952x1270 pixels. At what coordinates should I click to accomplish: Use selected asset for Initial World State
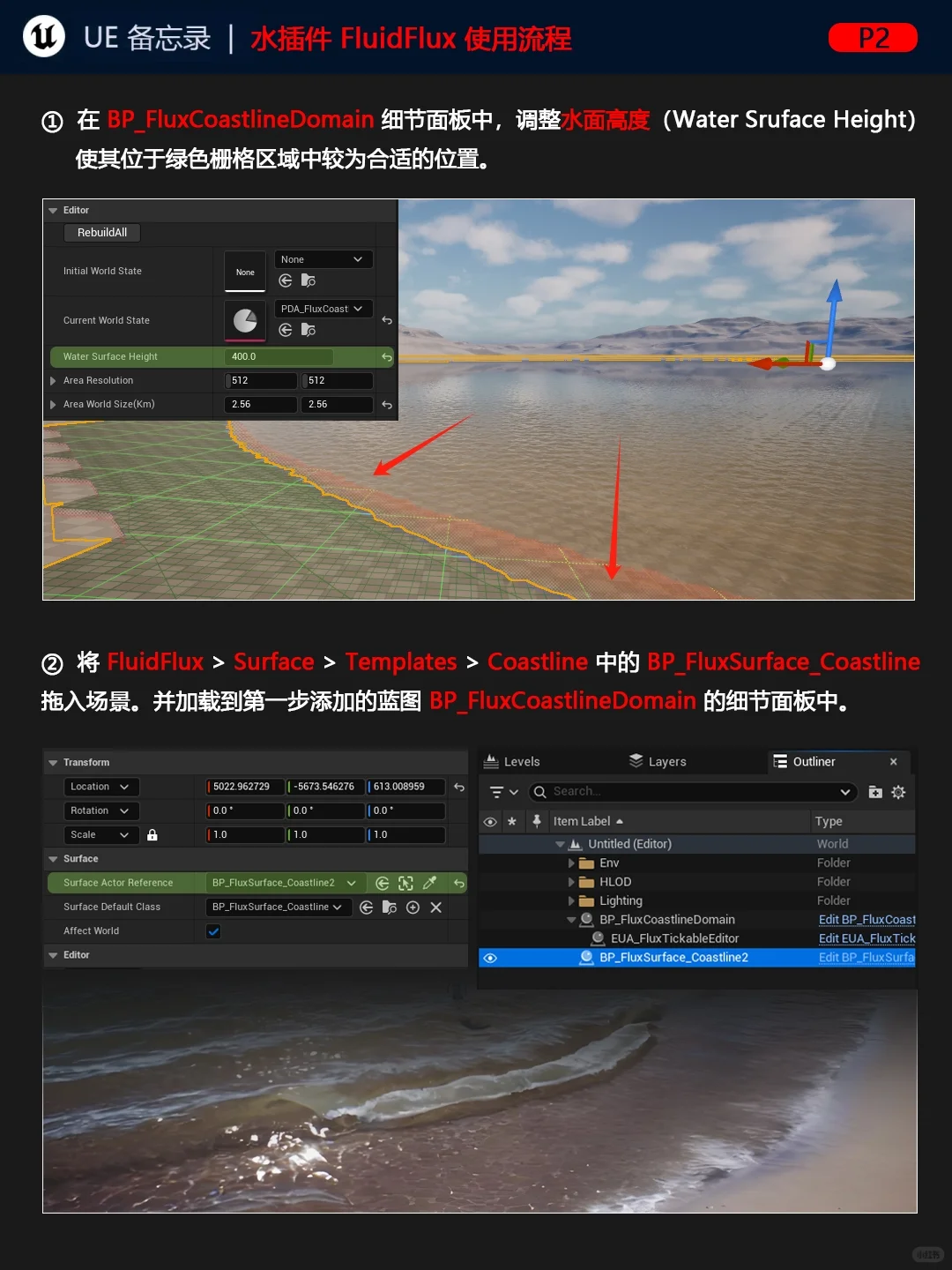click(286, 280)
